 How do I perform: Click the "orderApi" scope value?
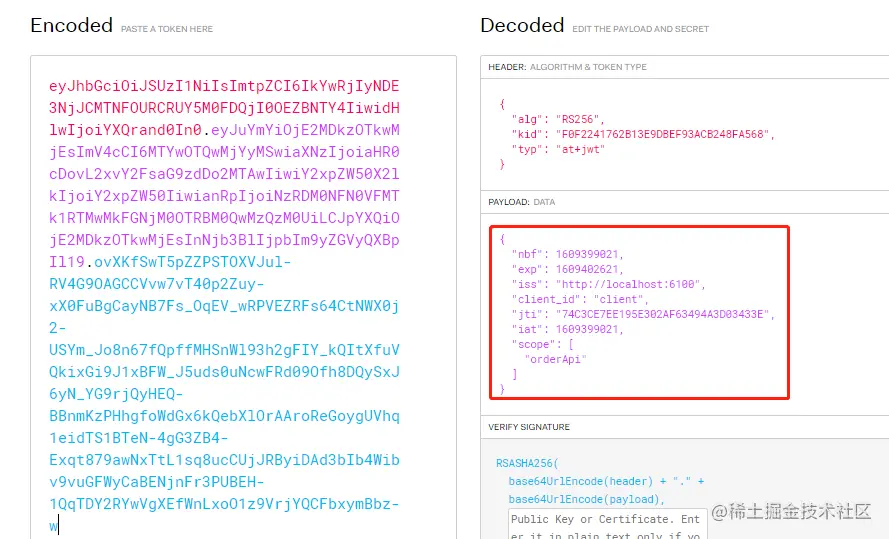(555, 359)
